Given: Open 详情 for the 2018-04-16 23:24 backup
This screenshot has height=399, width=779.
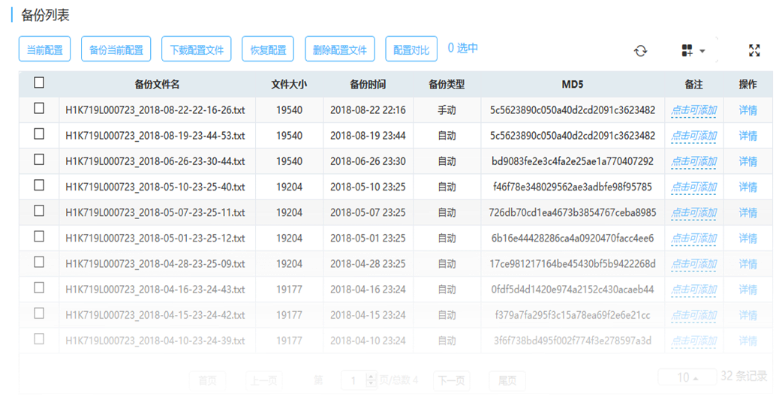Looking at the screenshot, I should tap(748, 290).
